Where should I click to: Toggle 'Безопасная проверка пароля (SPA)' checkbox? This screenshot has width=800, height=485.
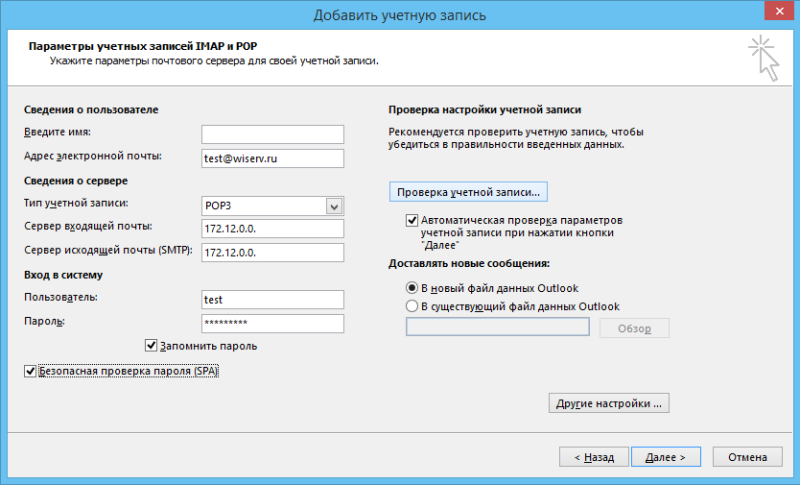(30, 371)
